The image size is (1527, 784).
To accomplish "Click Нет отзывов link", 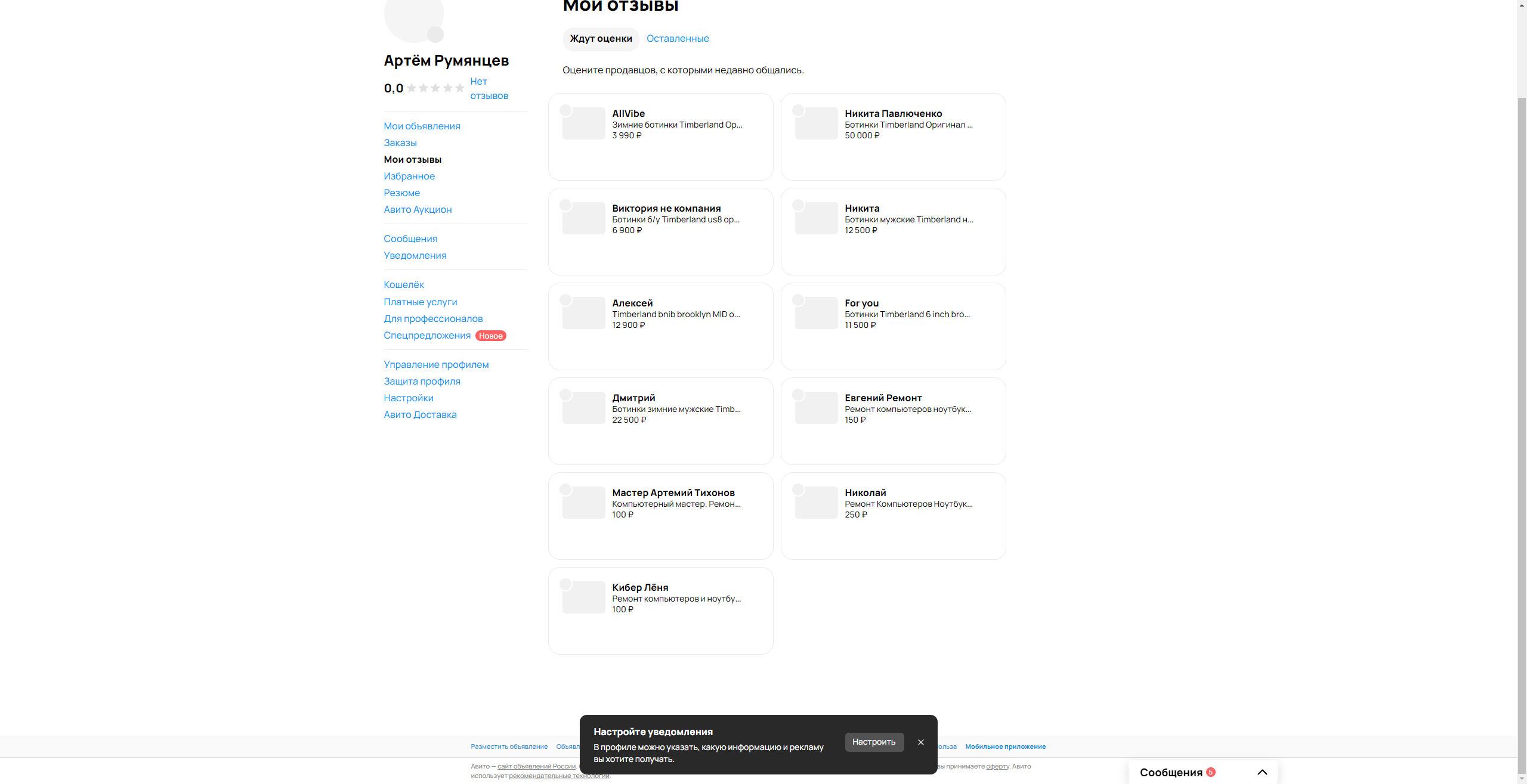I will pos(489,89).
